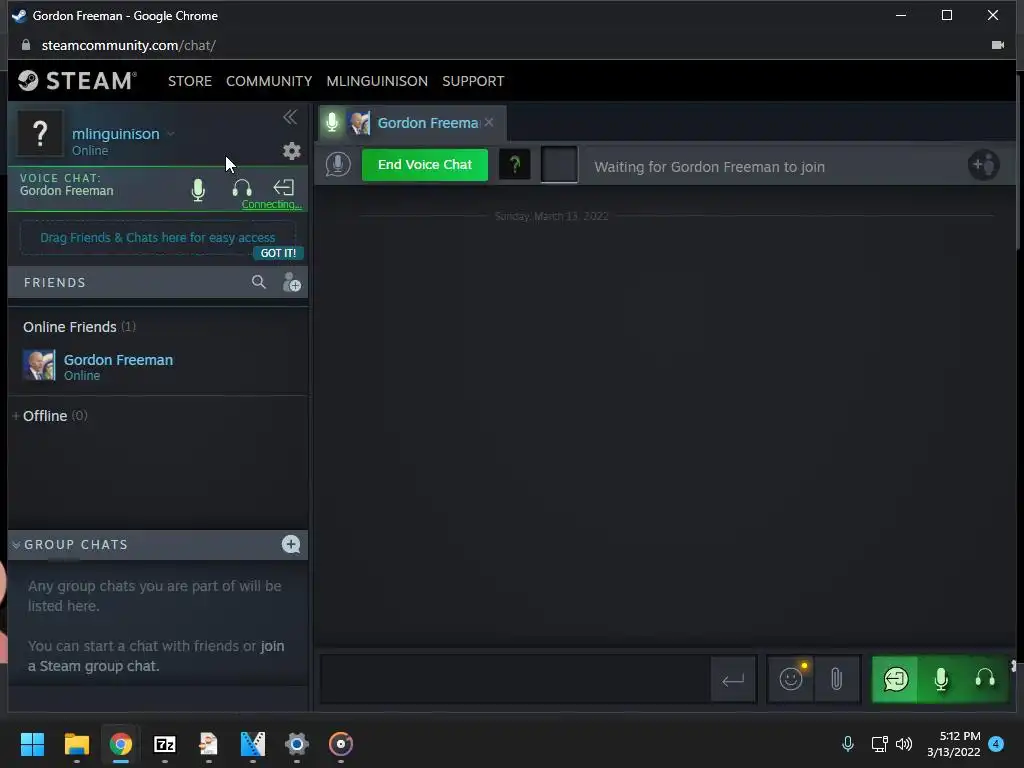Image resolution: width=1024 pixels, height=768 pixels.
Task: Click End Voice Chat button
Action: (x=424, y=165)
